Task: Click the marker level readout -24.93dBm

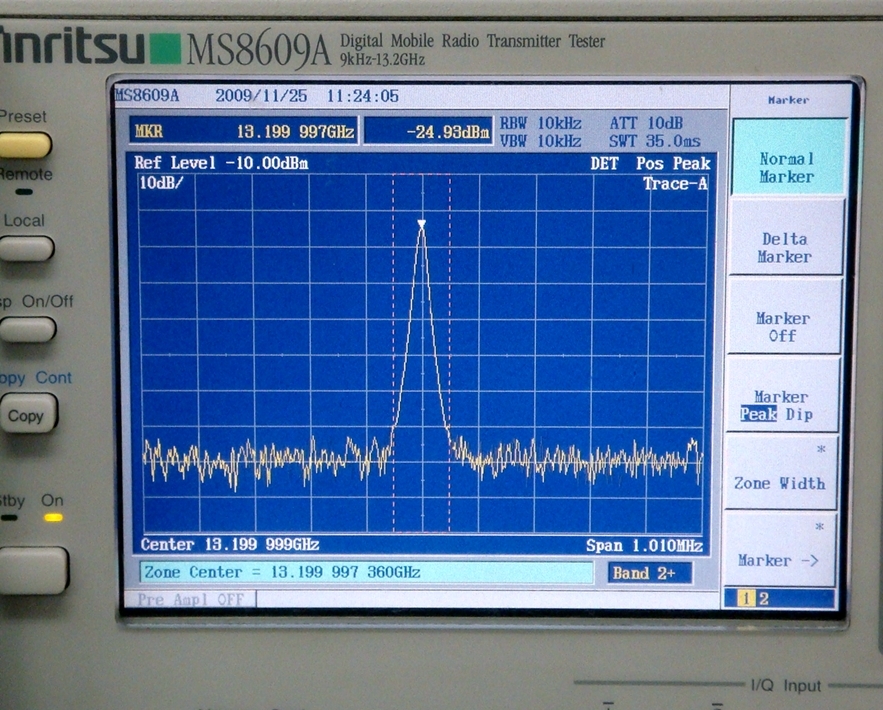Action: [x=428, y=132]
